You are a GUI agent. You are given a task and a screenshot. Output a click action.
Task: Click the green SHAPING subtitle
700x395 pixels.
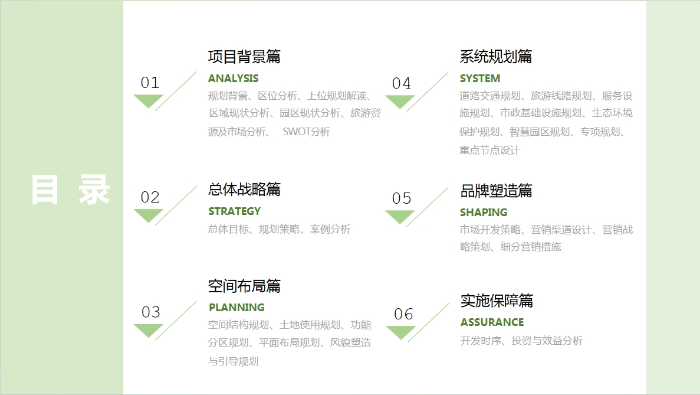483,212
